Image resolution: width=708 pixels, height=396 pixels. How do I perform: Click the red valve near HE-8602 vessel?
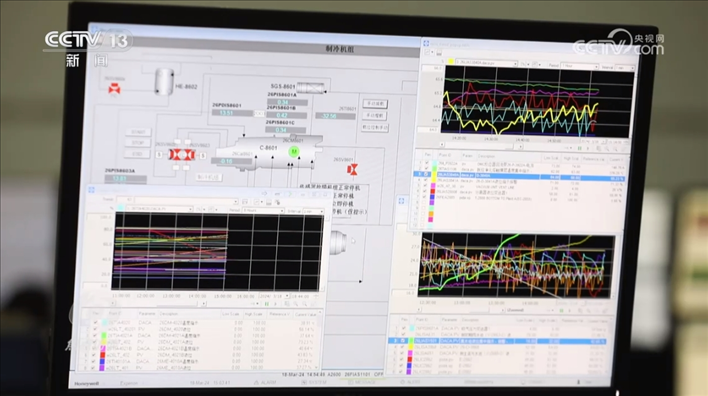point(115,89)
